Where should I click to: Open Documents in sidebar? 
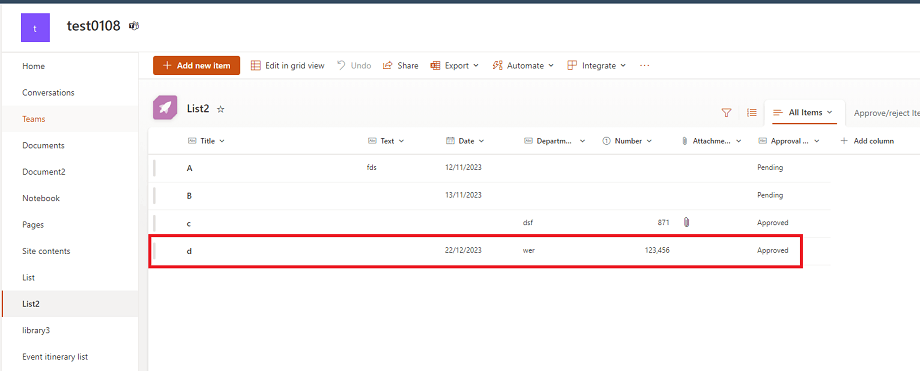click(x=43, y=146)
